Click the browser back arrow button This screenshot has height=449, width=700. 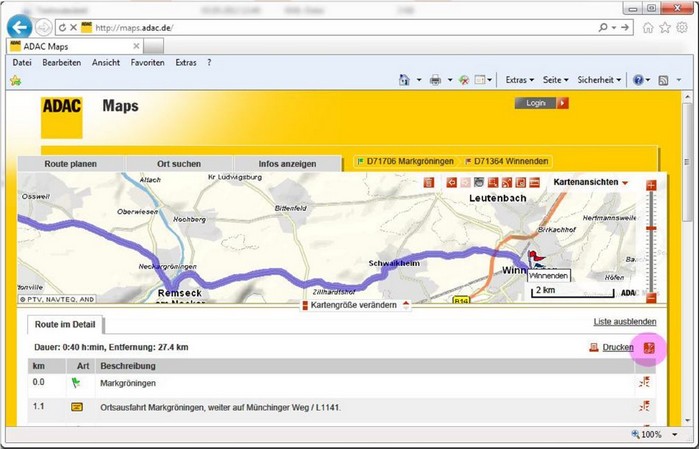coord(19,27)
